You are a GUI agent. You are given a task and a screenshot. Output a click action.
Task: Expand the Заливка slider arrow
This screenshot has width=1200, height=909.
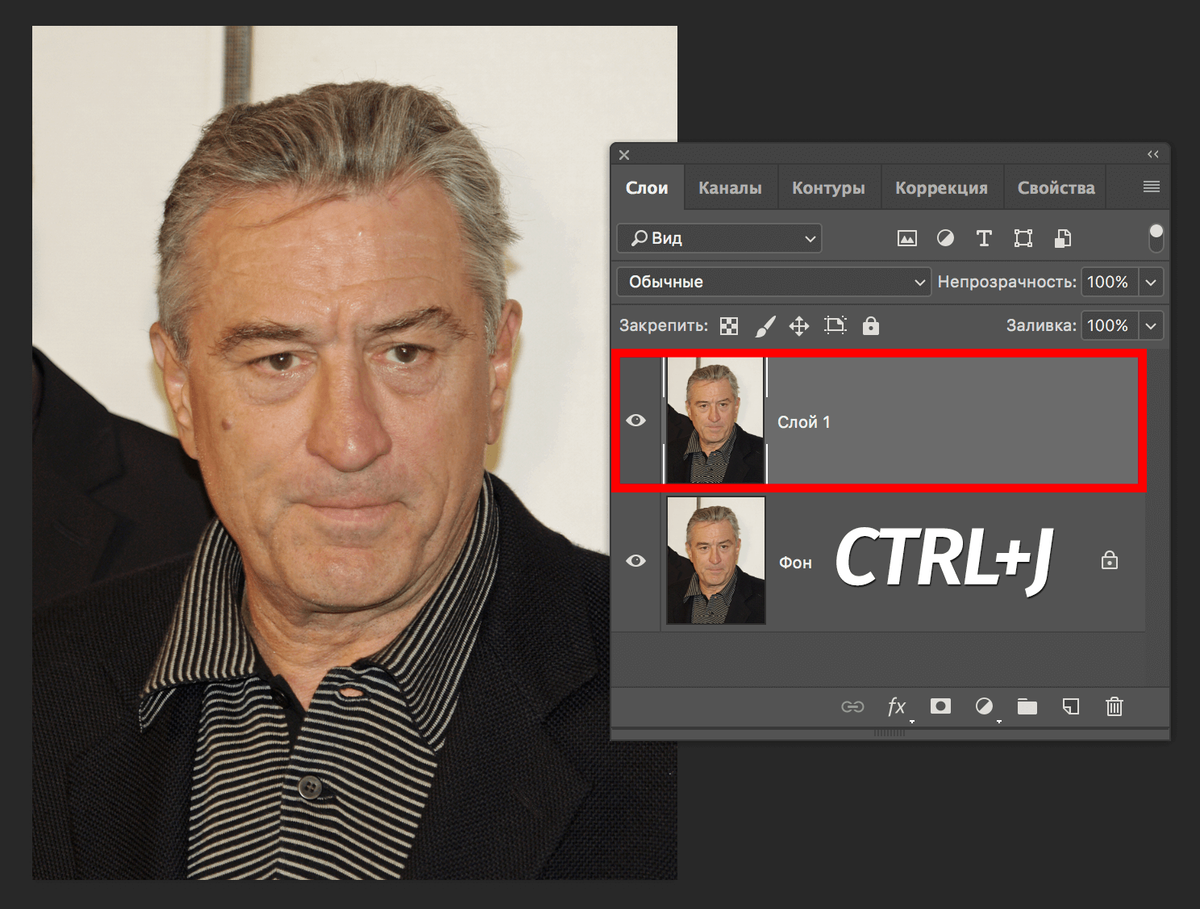[1151, 326]
